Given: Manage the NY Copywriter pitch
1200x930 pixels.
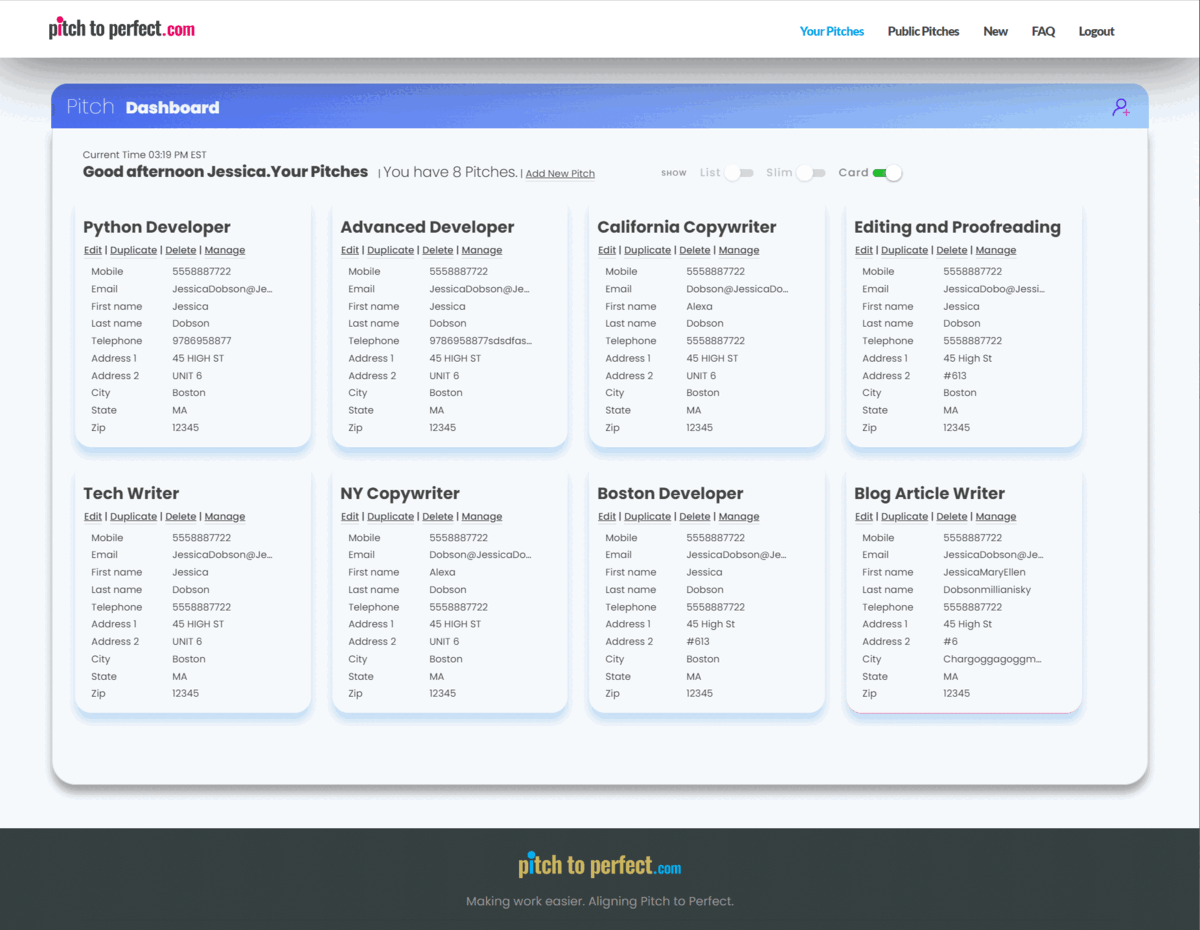Looking at the screenshot, I should [x=481, y=517].
